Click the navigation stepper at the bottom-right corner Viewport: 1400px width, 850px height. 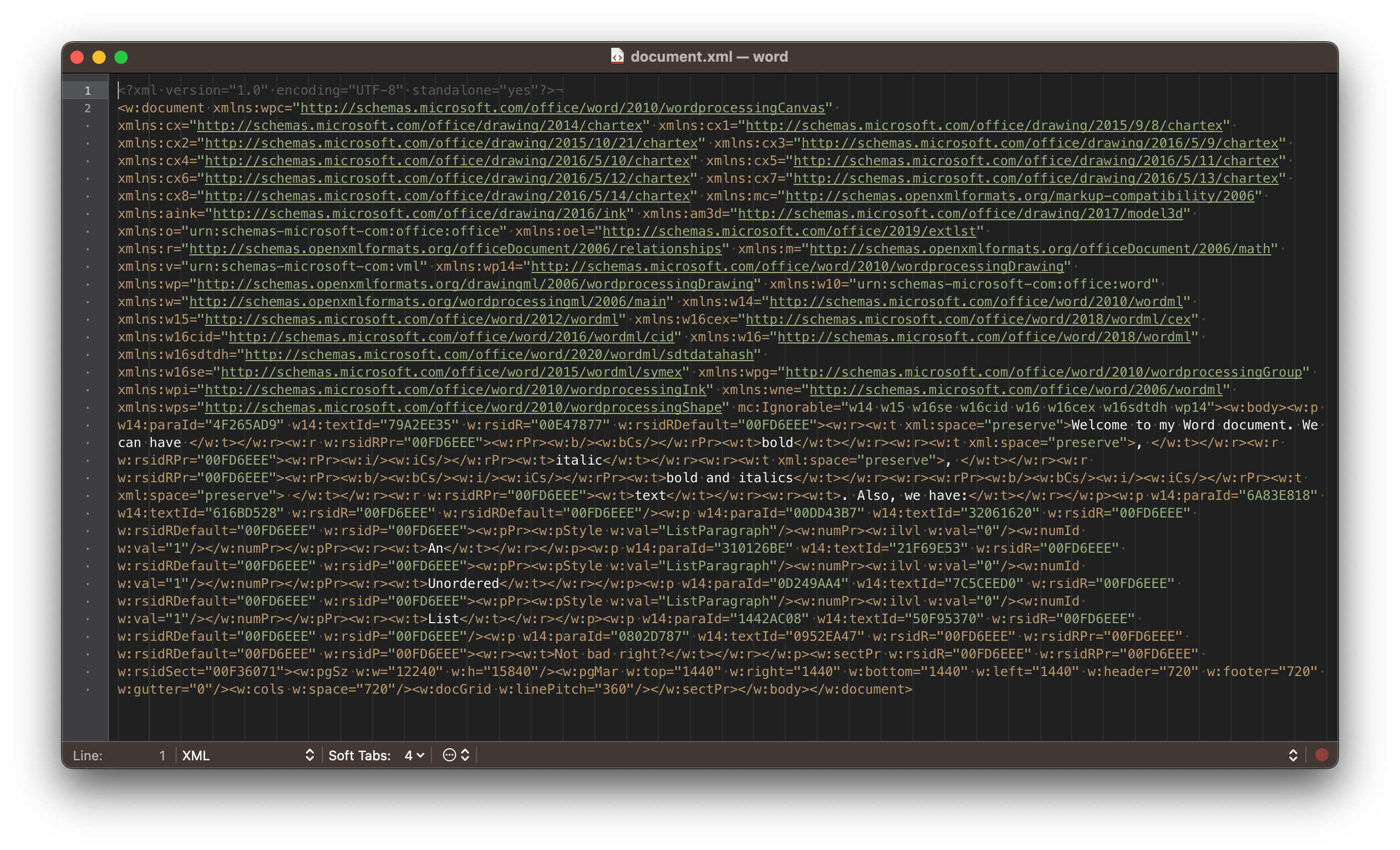pos(1293,756)
